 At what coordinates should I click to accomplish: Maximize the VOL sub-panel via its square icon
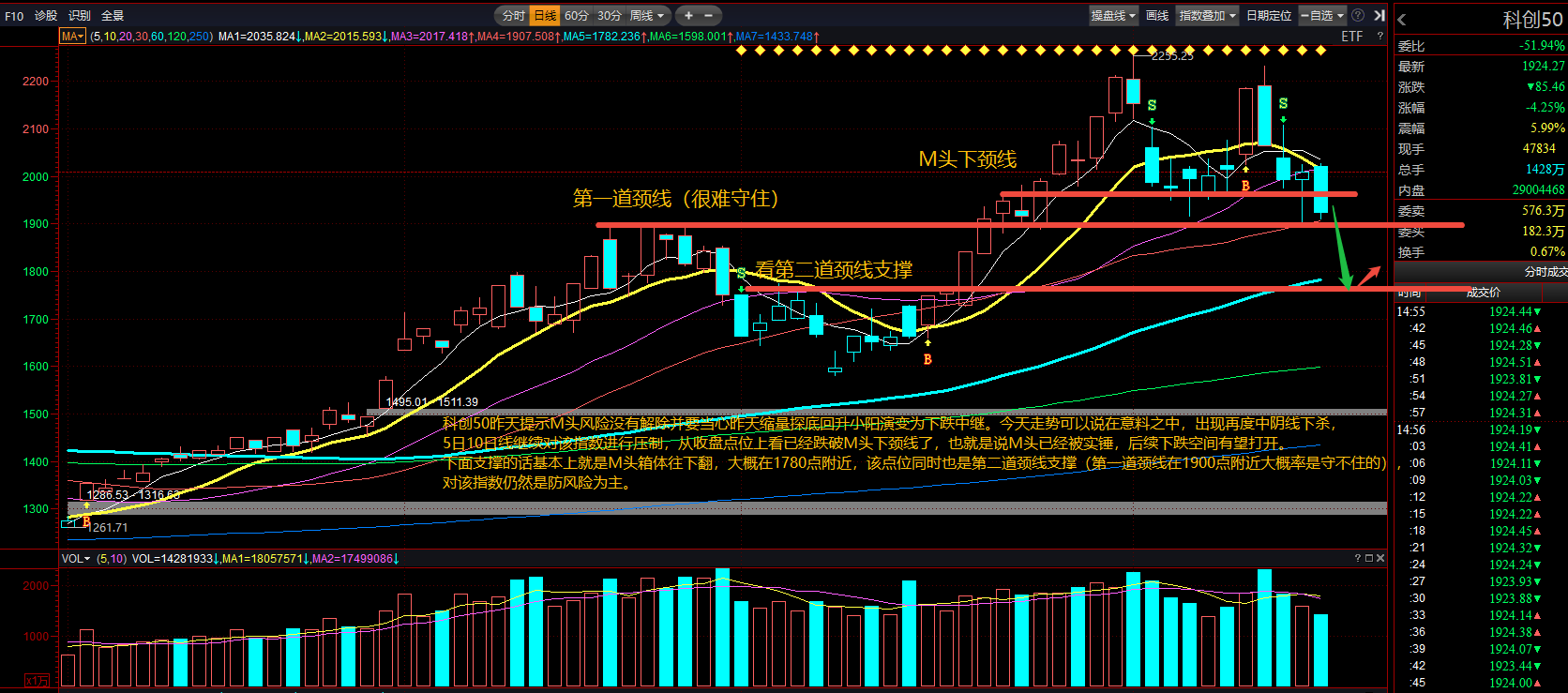[1368, 558]
